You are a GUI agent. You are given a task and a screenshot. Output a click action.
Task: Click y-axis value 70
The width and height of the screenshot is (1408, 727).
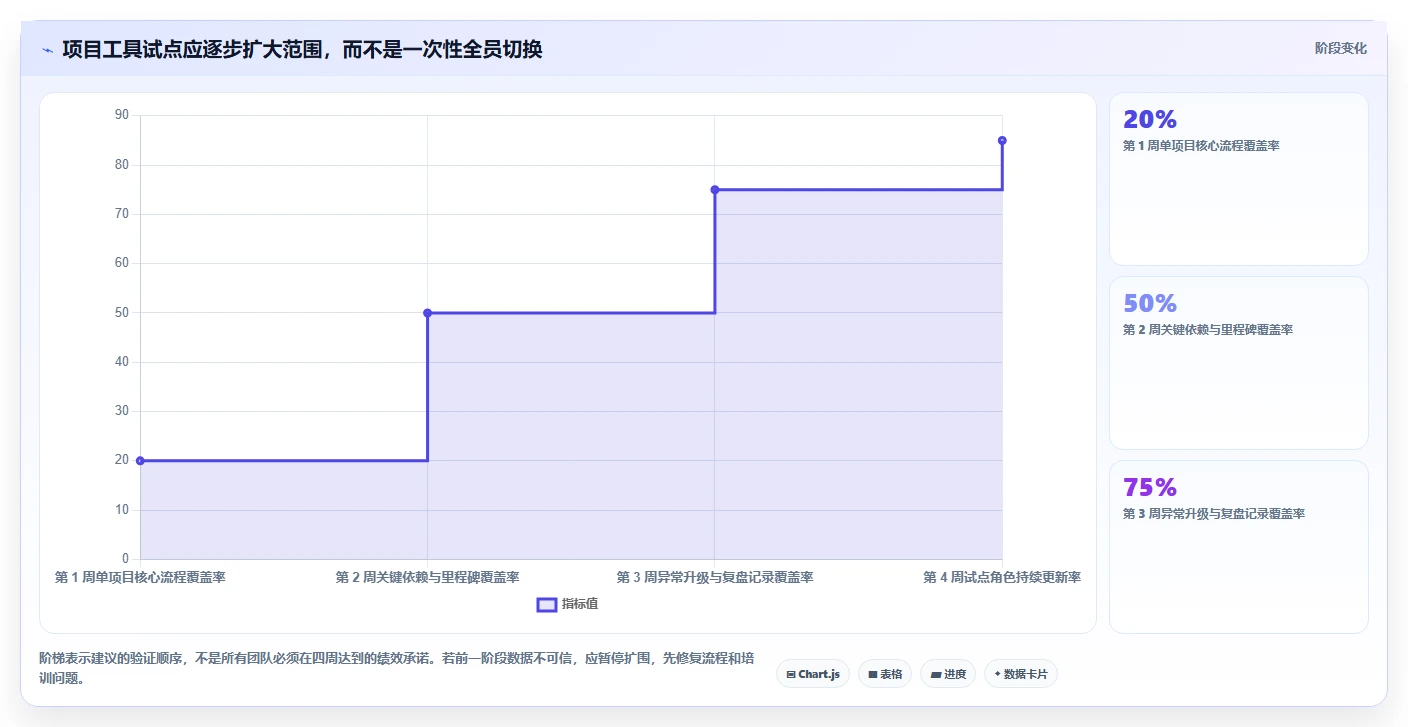[122, 214]
